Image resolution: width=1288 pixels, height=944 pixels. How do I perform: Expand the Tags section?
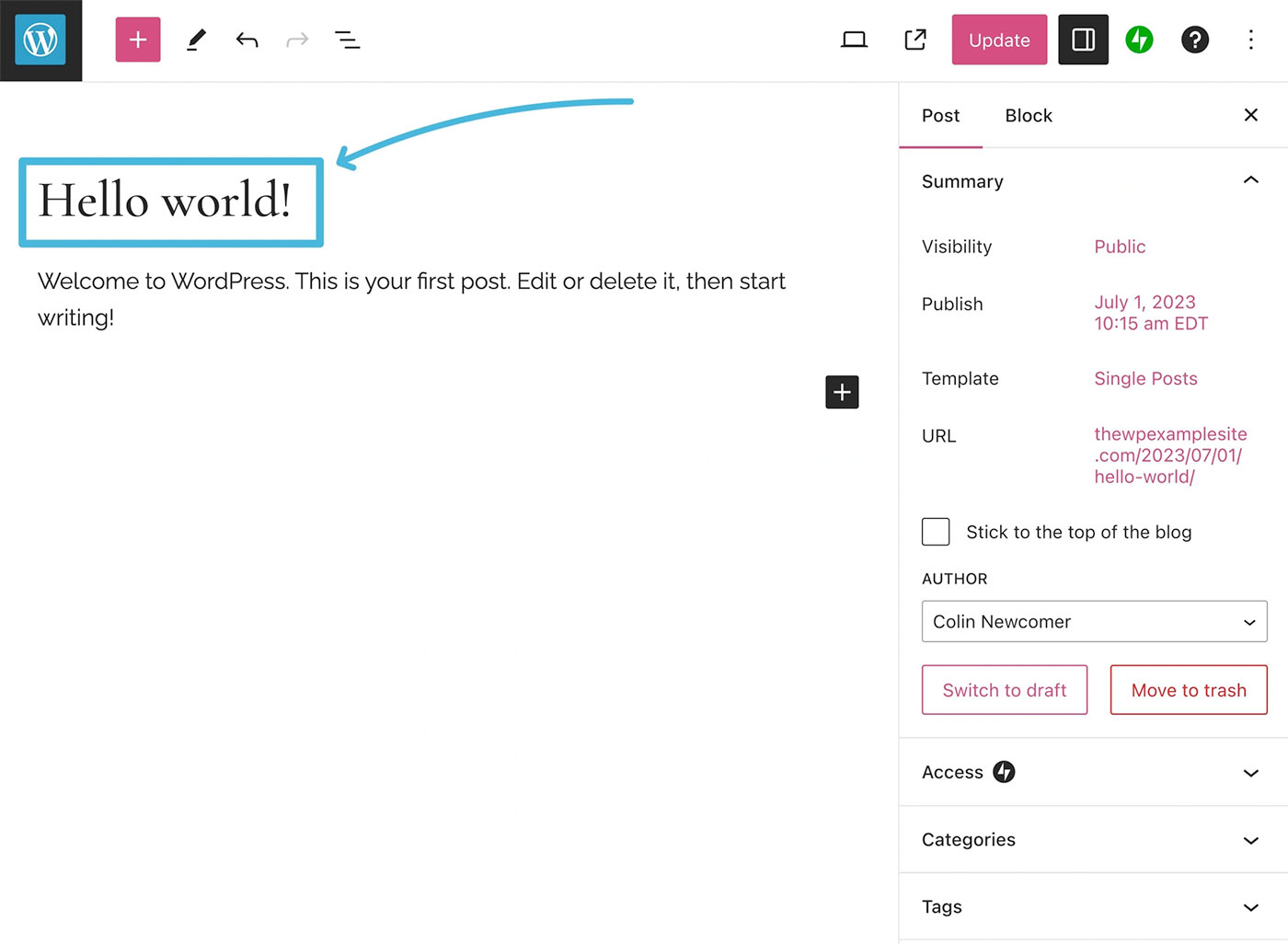click(1093, 906)
